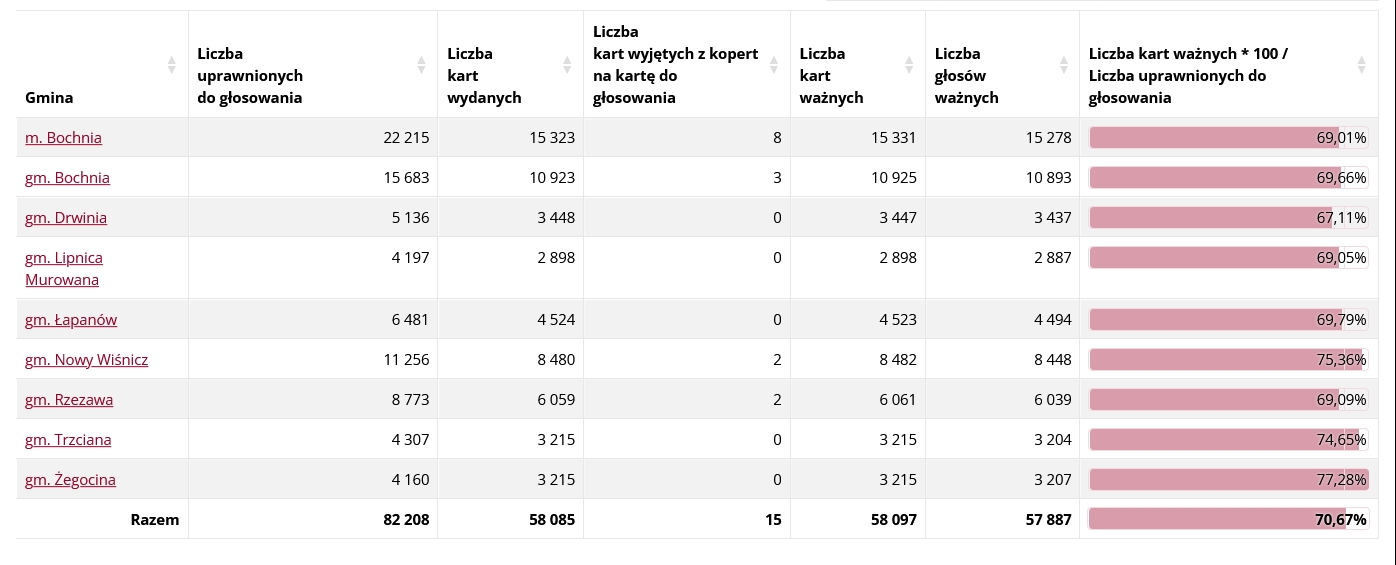Open gm. Trzciana link

(x=68, y=440)
